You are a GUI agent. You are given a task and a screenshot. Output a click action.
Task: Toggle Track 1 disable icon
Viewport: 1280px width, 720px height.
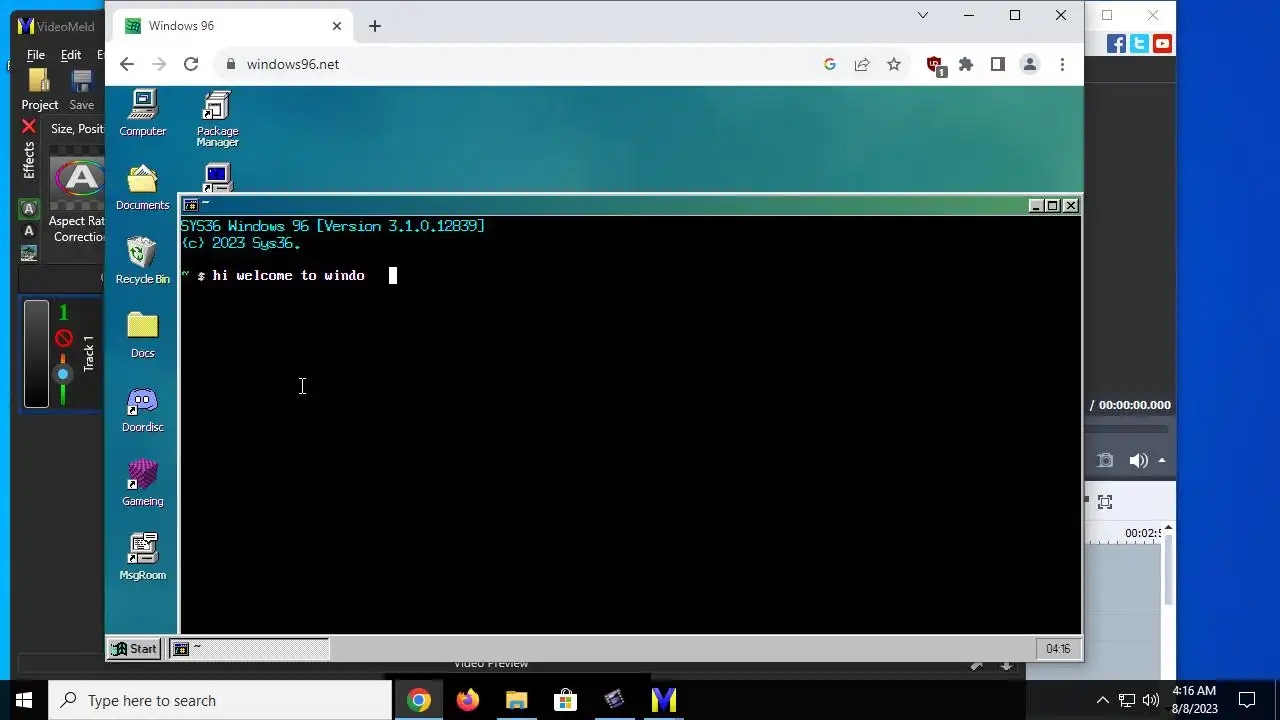pyautogui.click(x=63, y=338)
